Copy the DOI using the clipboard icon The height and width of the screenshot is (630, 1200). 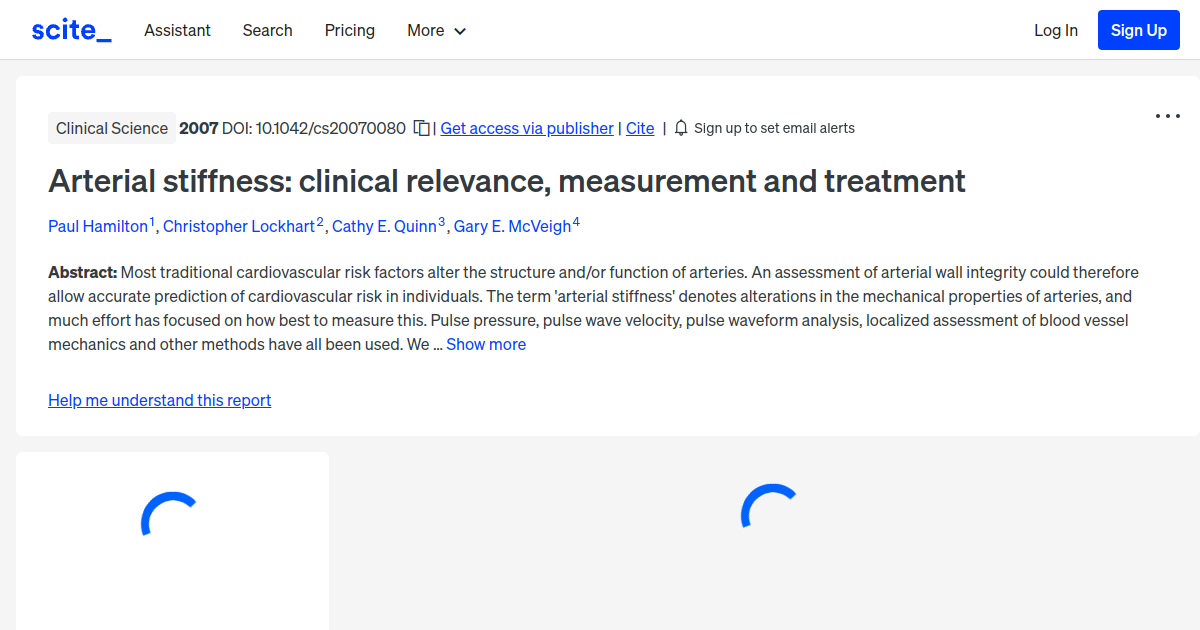pyautogui.click(x=421, y=128)
